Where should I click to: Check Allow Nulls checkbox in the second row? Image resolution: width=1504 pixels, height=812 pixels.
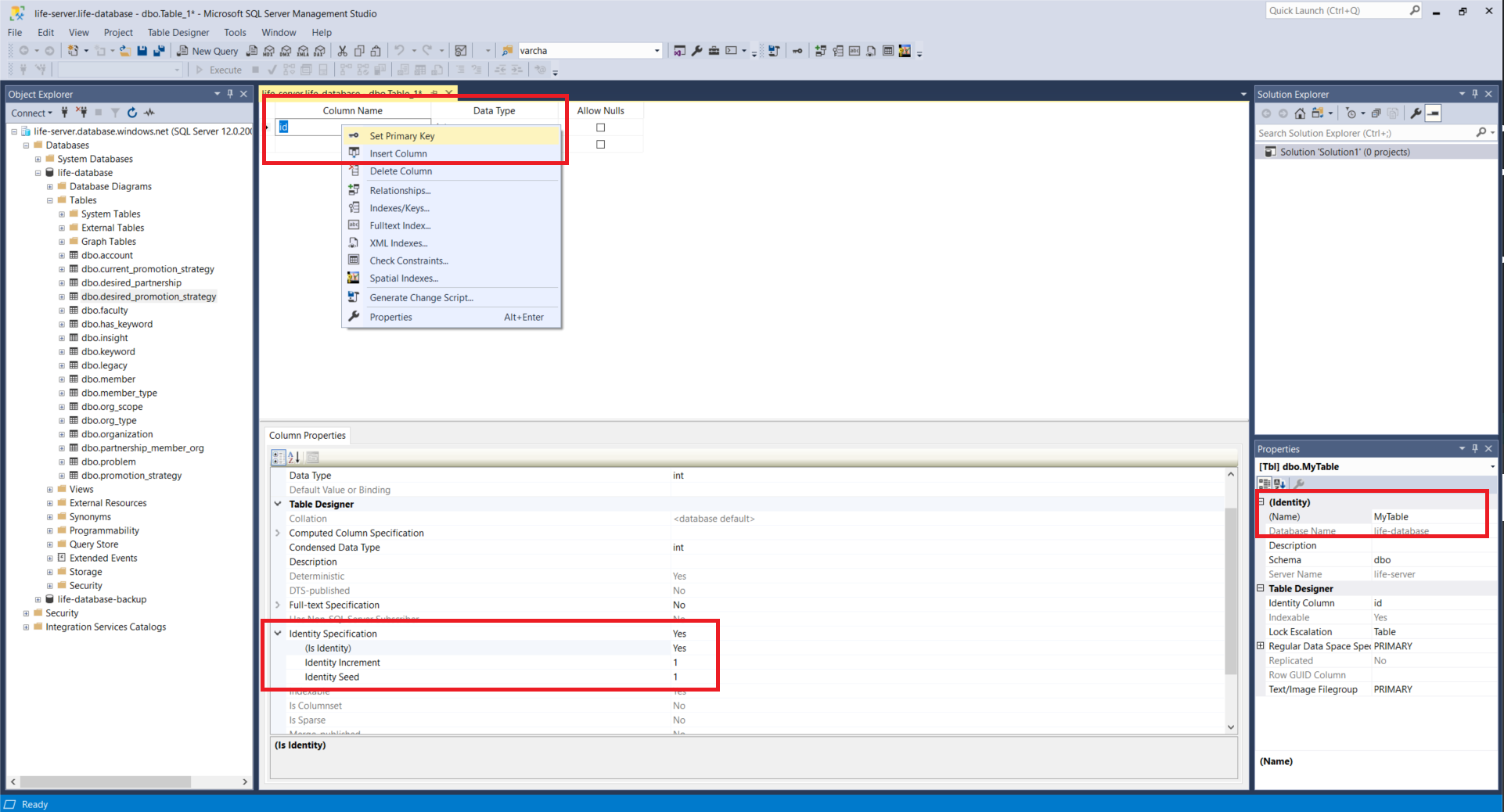coord(601,145)
